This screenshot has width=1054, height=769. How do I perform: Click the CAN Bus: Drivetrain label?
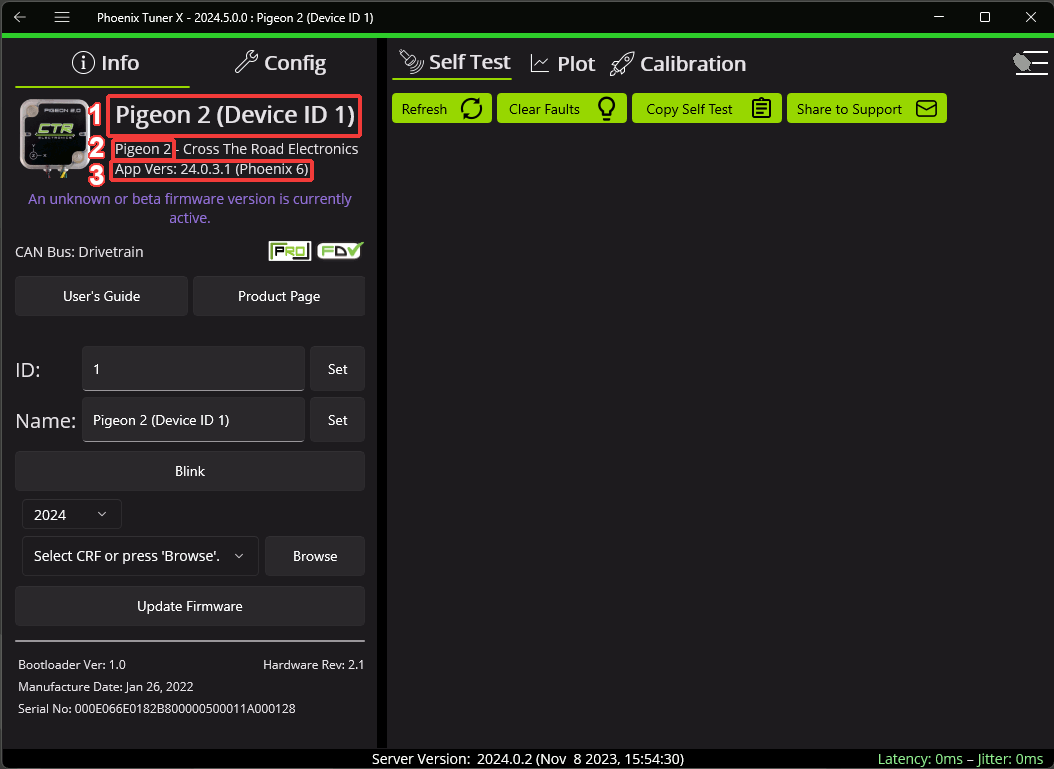point(79,252)
